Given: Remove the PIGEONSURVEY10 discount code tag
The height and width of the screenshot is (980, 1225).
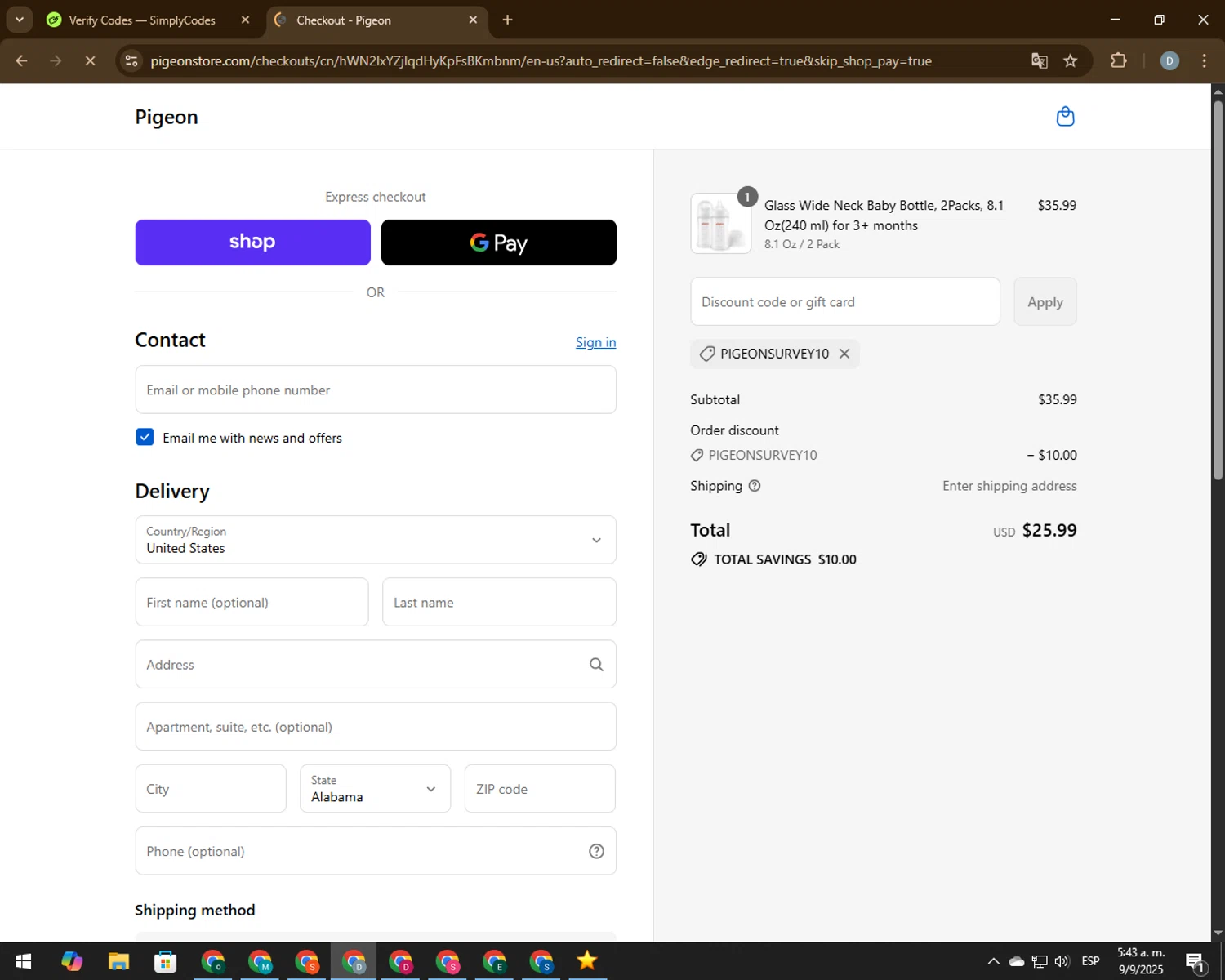Looking at the screenshot, I should click(x=844, y=354).
